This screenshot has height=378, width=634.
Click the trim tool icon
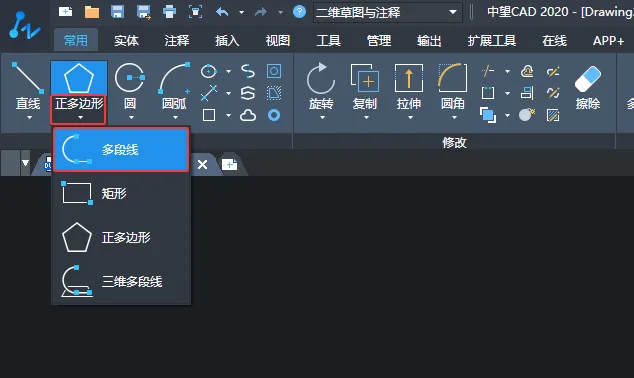coord(488,72)
